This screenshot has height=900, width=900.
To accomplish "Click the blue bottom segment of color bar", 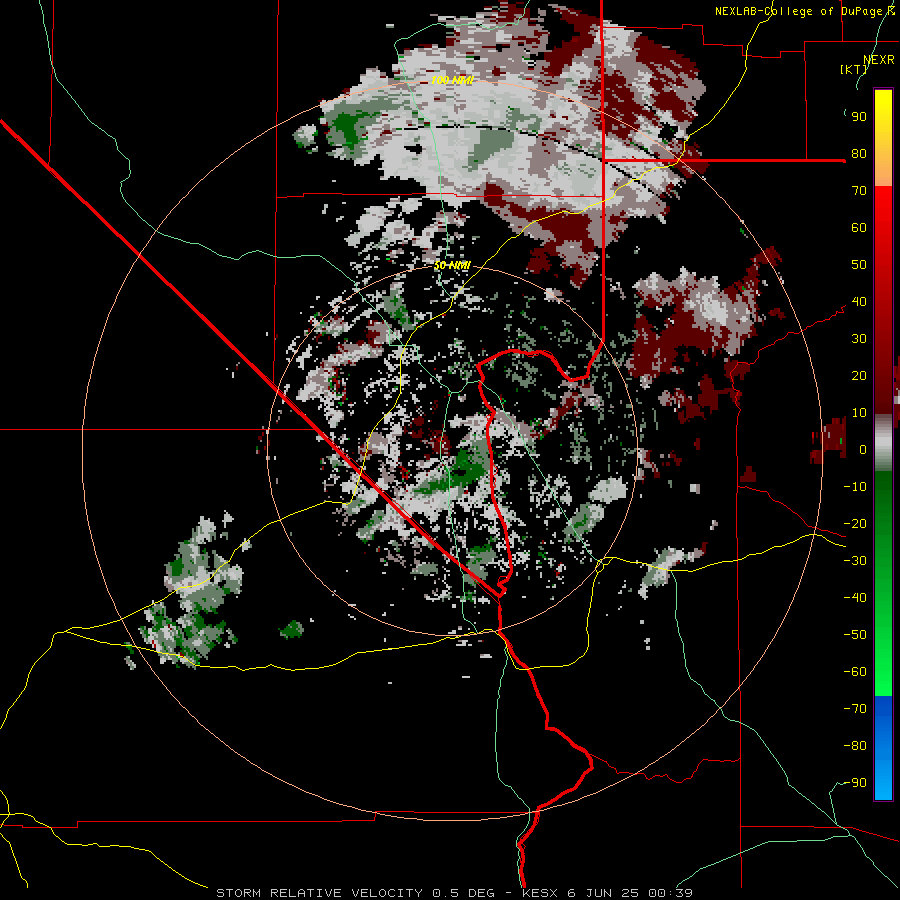I will (883, 747).
